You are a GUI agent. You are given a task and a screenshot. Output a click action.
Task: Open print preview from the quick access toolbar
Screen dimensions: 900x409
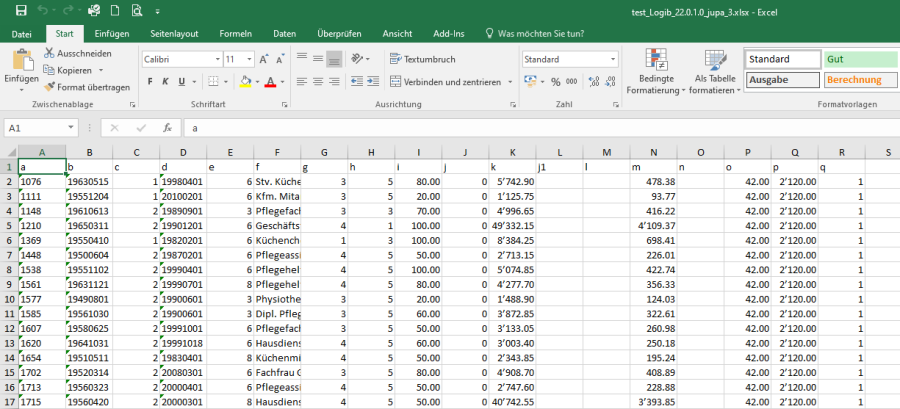coord(136,10)
